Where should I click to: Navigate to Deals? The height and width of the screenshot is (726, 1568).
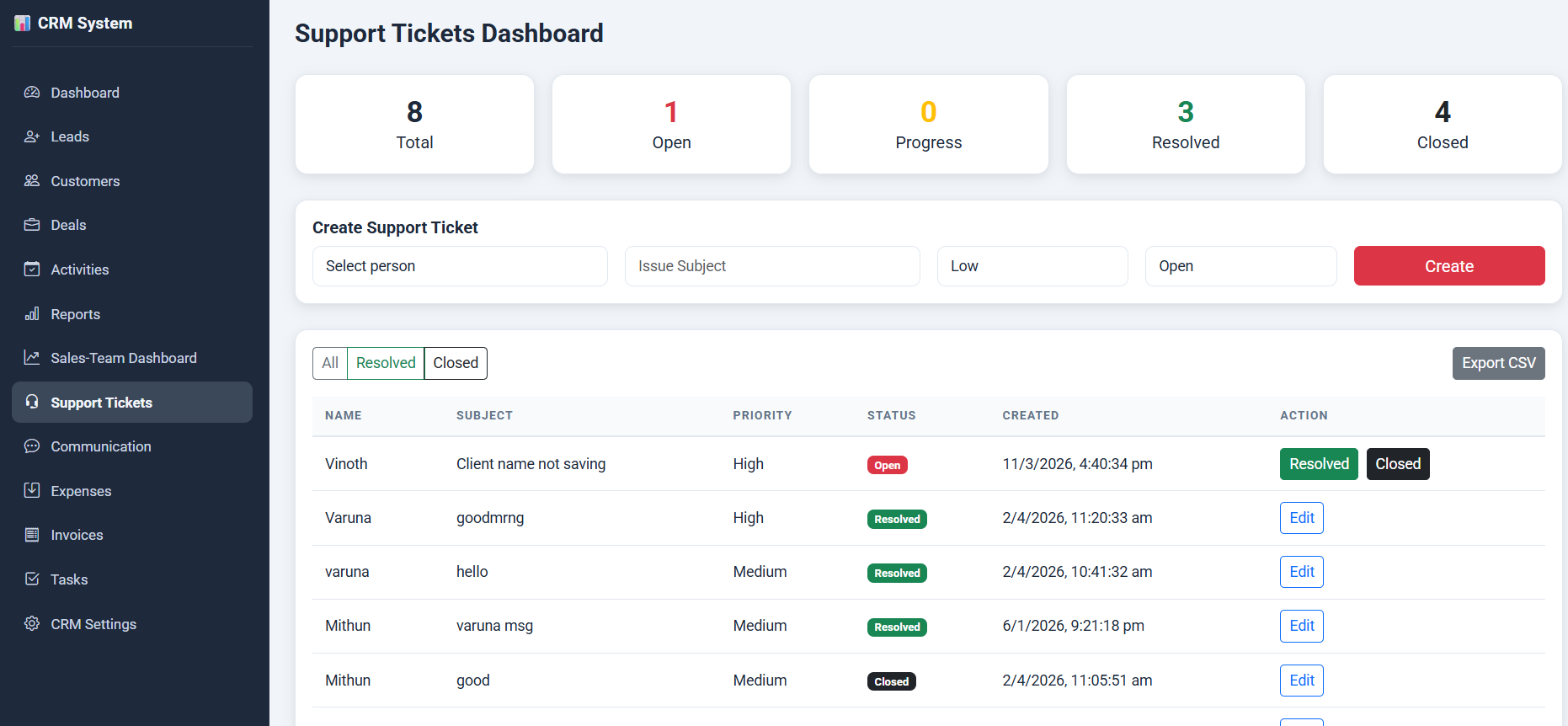(132, 225)
